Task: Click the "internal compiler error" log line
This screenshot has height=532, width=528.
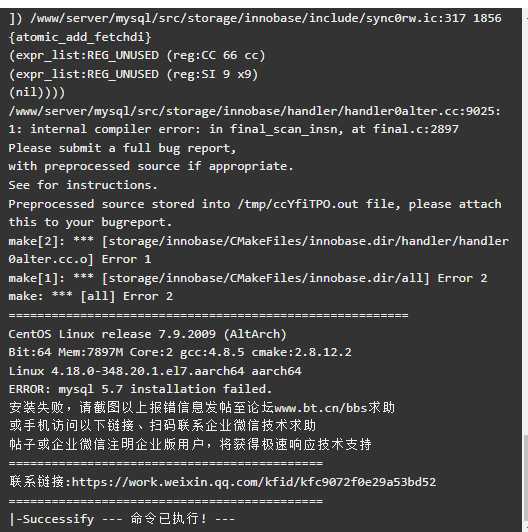Action: click(233, 129)
